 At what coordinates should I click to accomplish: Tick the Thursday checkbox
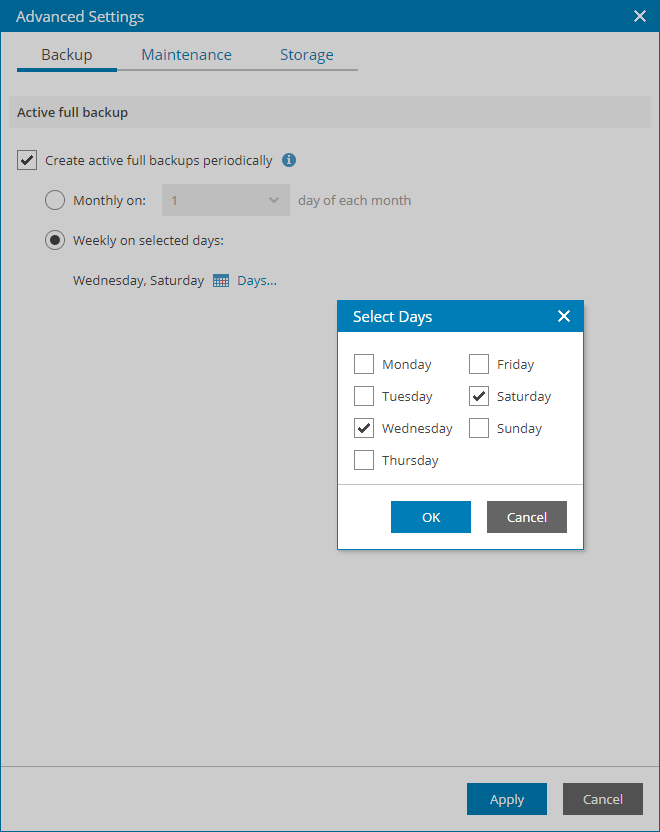[x=364, y=460]
